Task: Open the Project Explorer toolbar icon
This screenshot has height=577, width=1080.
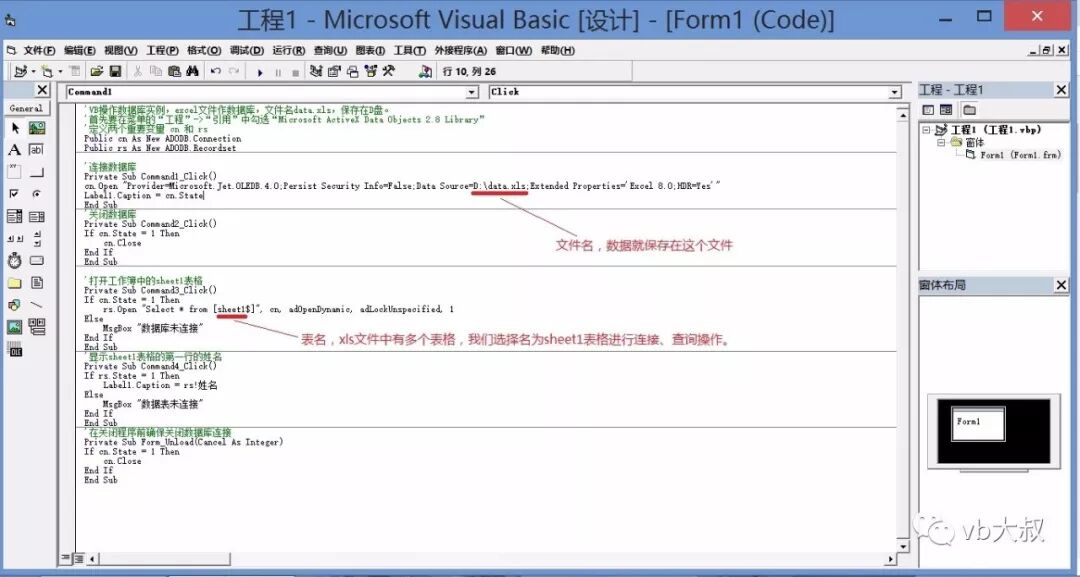Action: pos(316,71)
